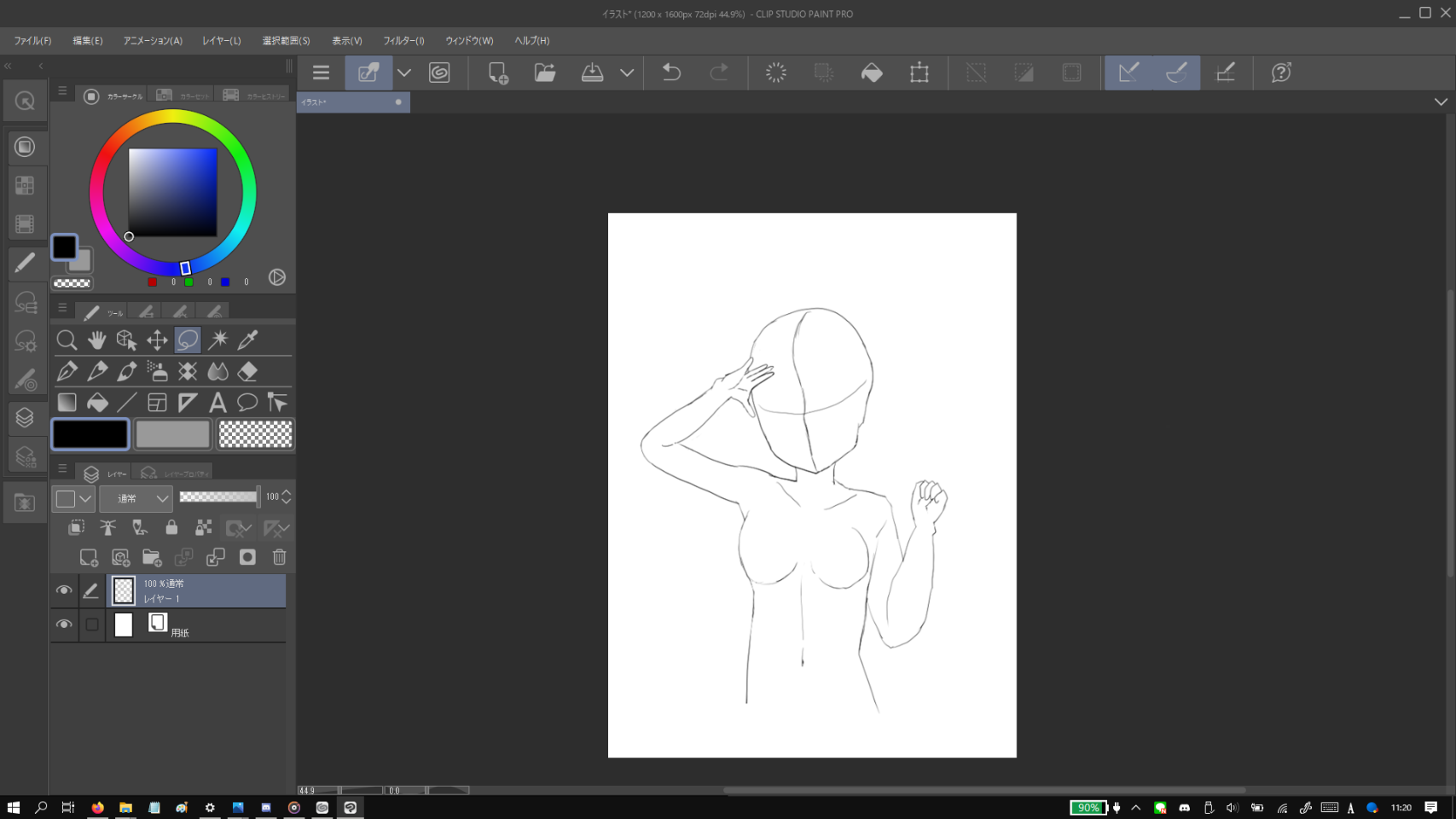Screen dimensions: 1456x819
Task: Select the Eyedropper tool in tool palette
Action: pyautogui.click(x=248, y=340)
